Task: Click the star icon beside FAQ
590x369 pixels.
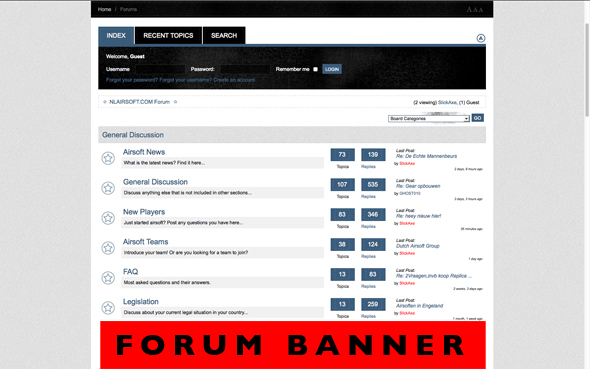Action: pyautogui.click(x=108, y=278)
